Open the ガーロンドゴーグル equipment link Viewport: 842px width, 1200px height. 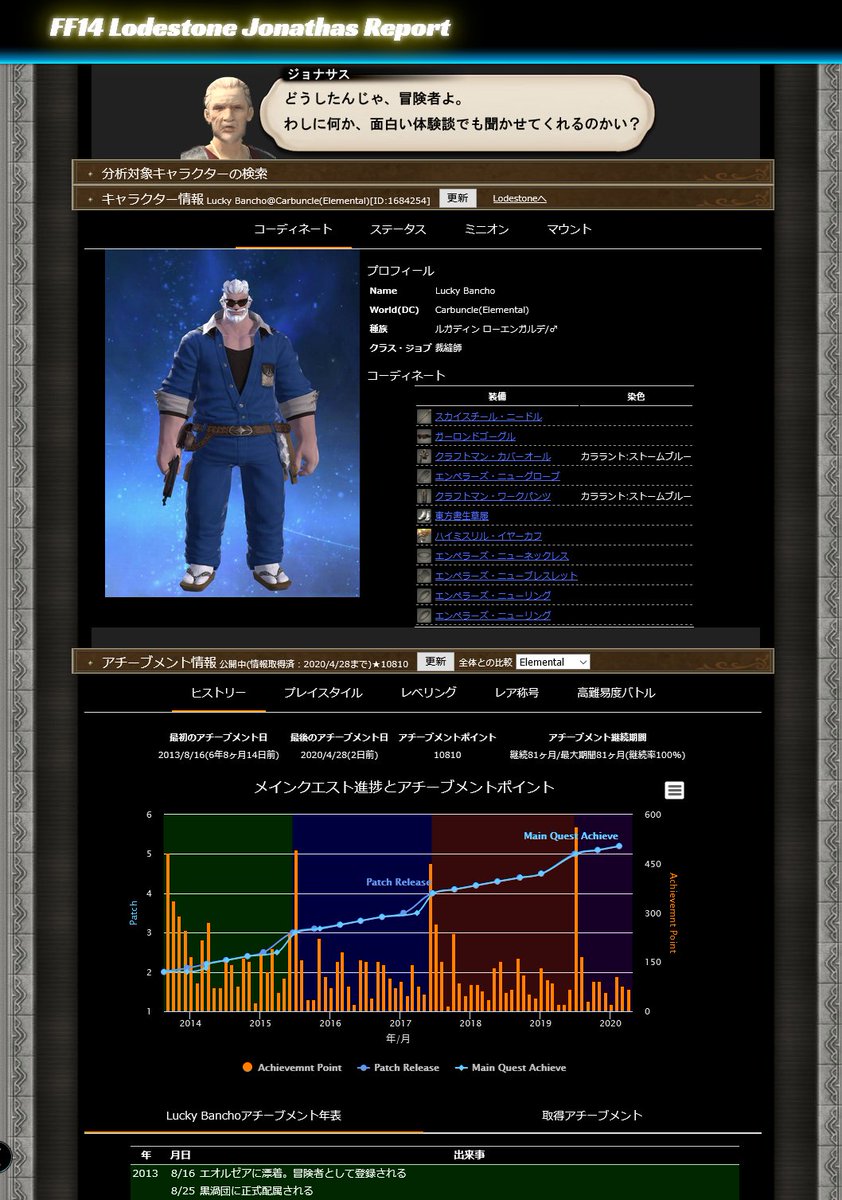click(x=475, y=436)
